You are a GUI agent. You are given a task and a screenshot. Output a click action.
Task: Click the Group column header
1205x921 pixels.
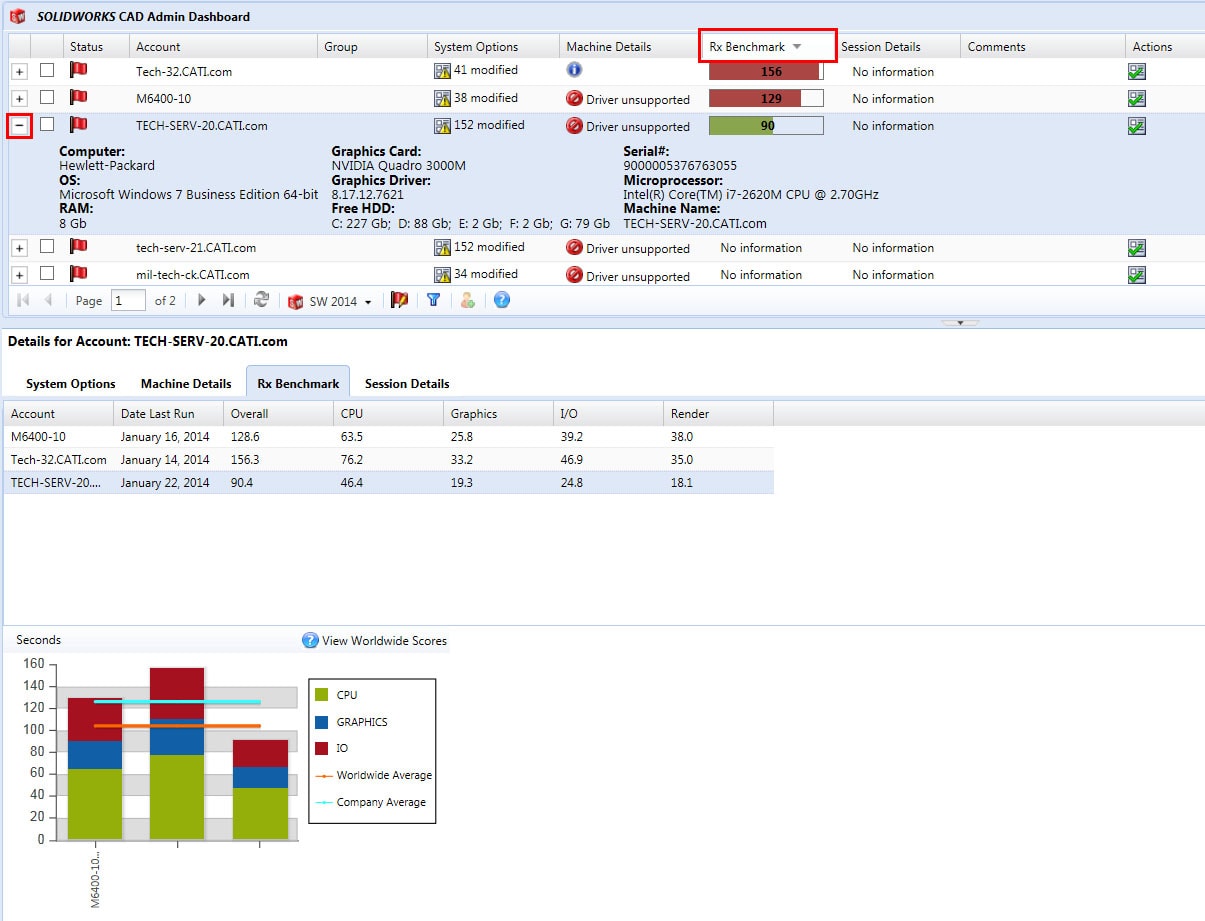[x=373, y=46]
